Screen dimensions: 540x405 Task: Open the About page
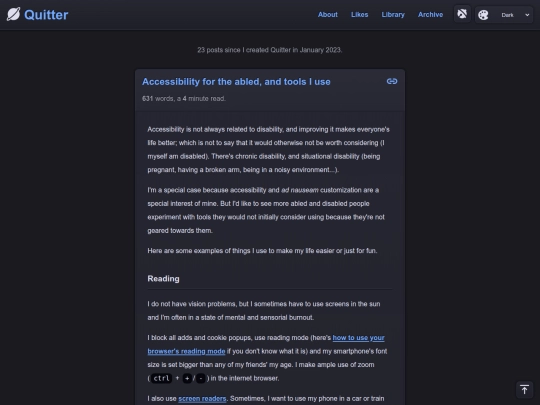coord(328,14)
